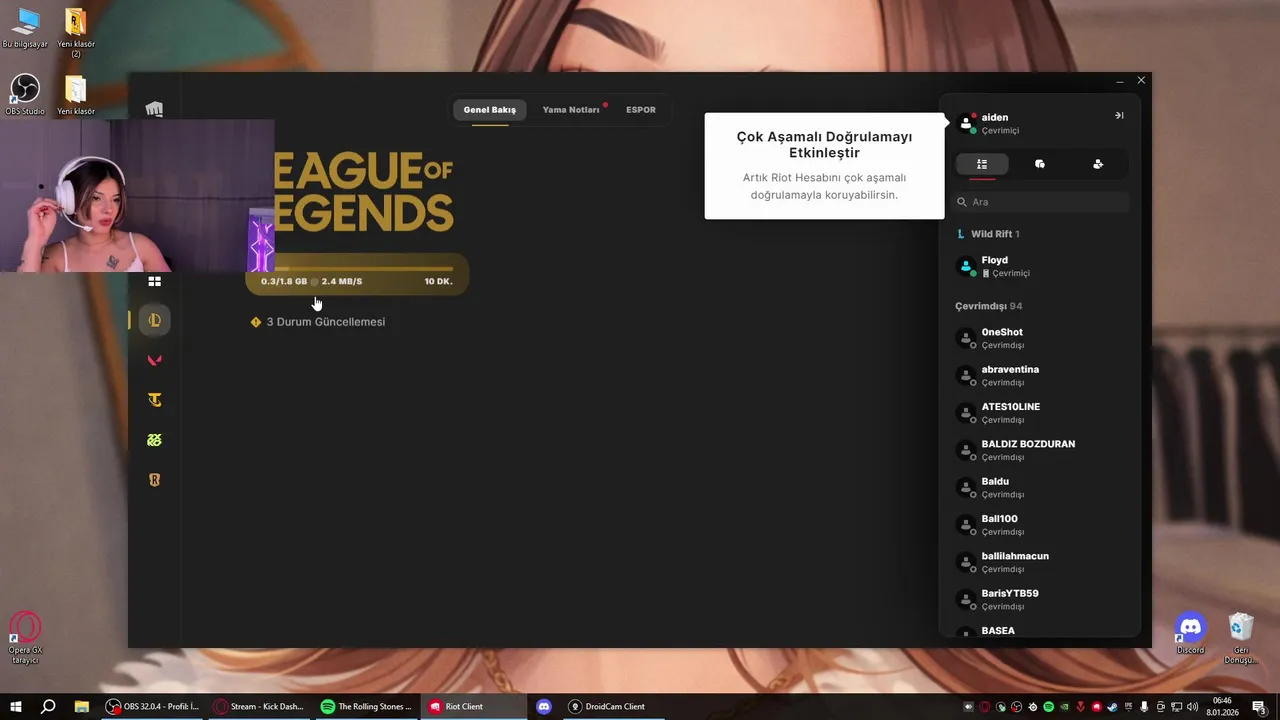
Task: Click friend abraventina in offline list
Action: 1040,375
